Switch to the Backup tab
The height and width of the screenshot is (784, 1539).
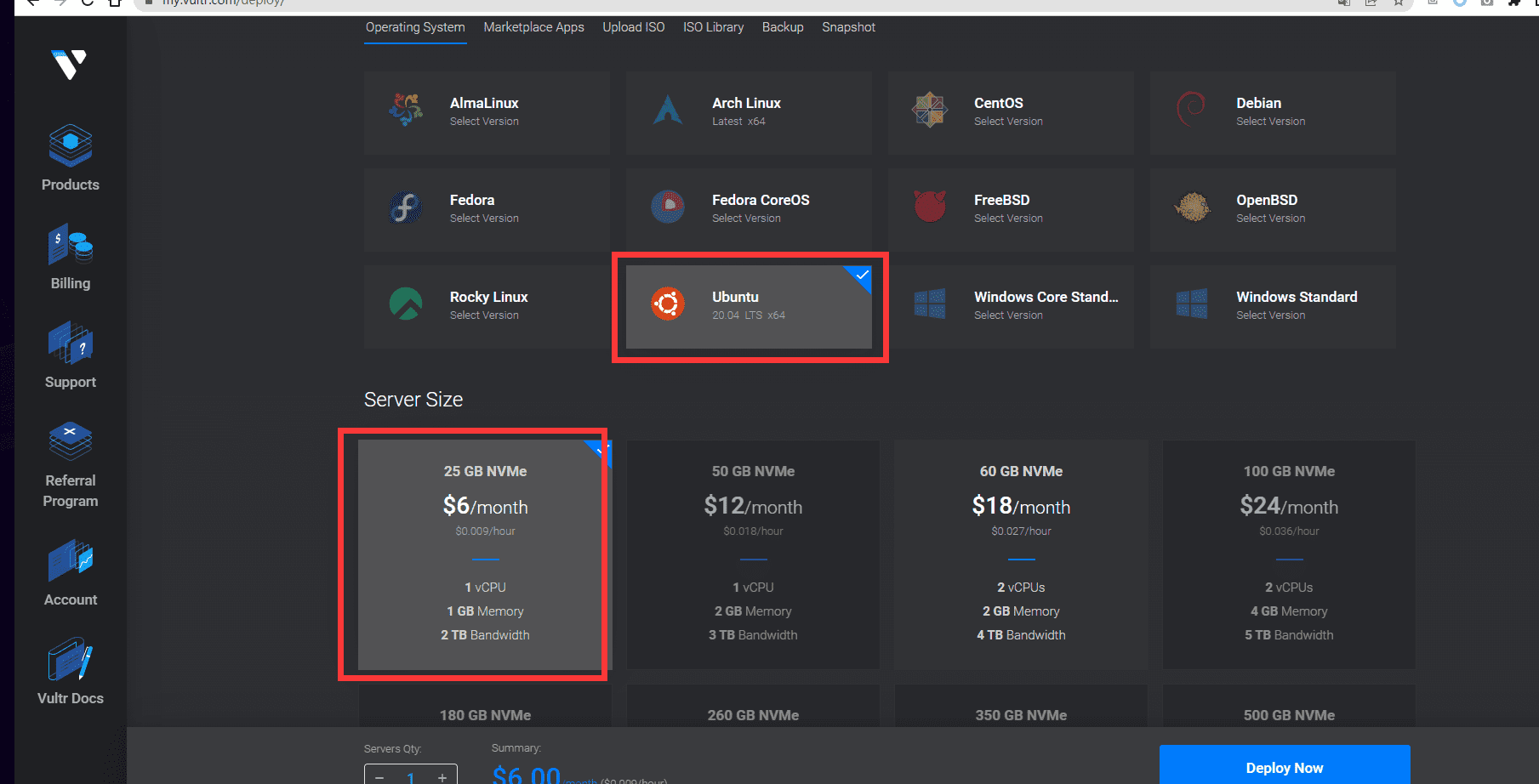[783, 27]
